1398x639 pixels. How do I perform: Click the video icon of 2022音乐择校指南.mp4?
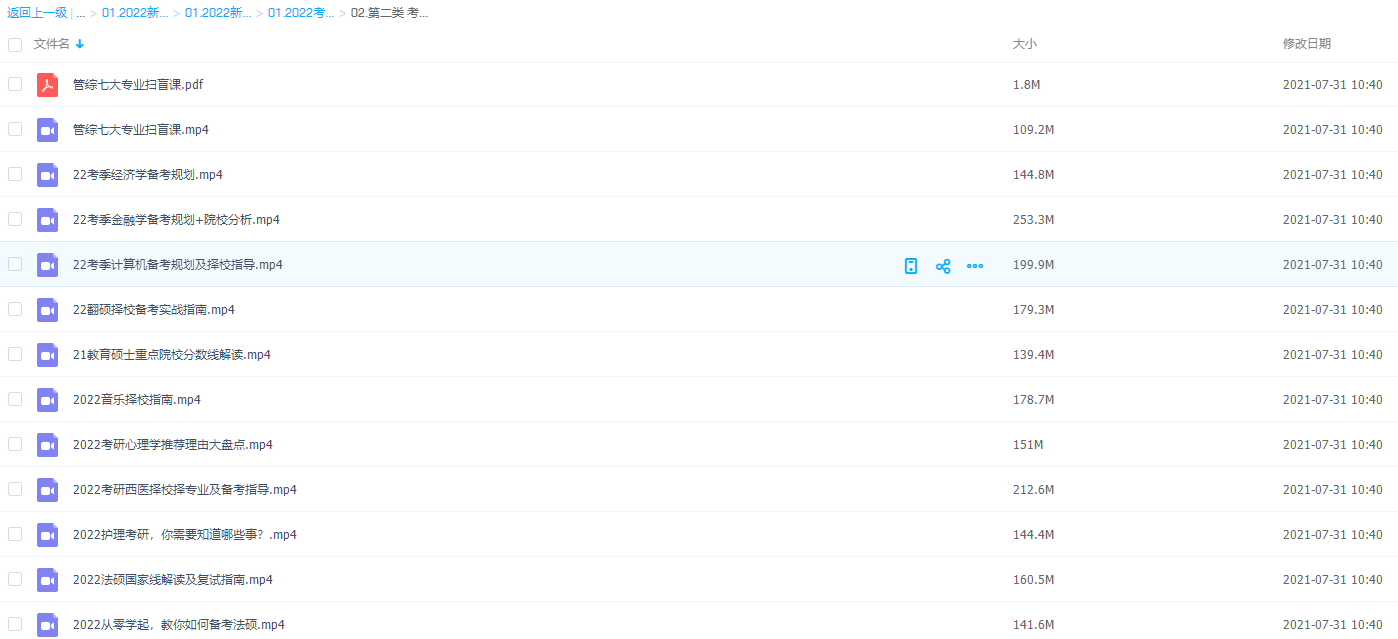tap(47, 400)
